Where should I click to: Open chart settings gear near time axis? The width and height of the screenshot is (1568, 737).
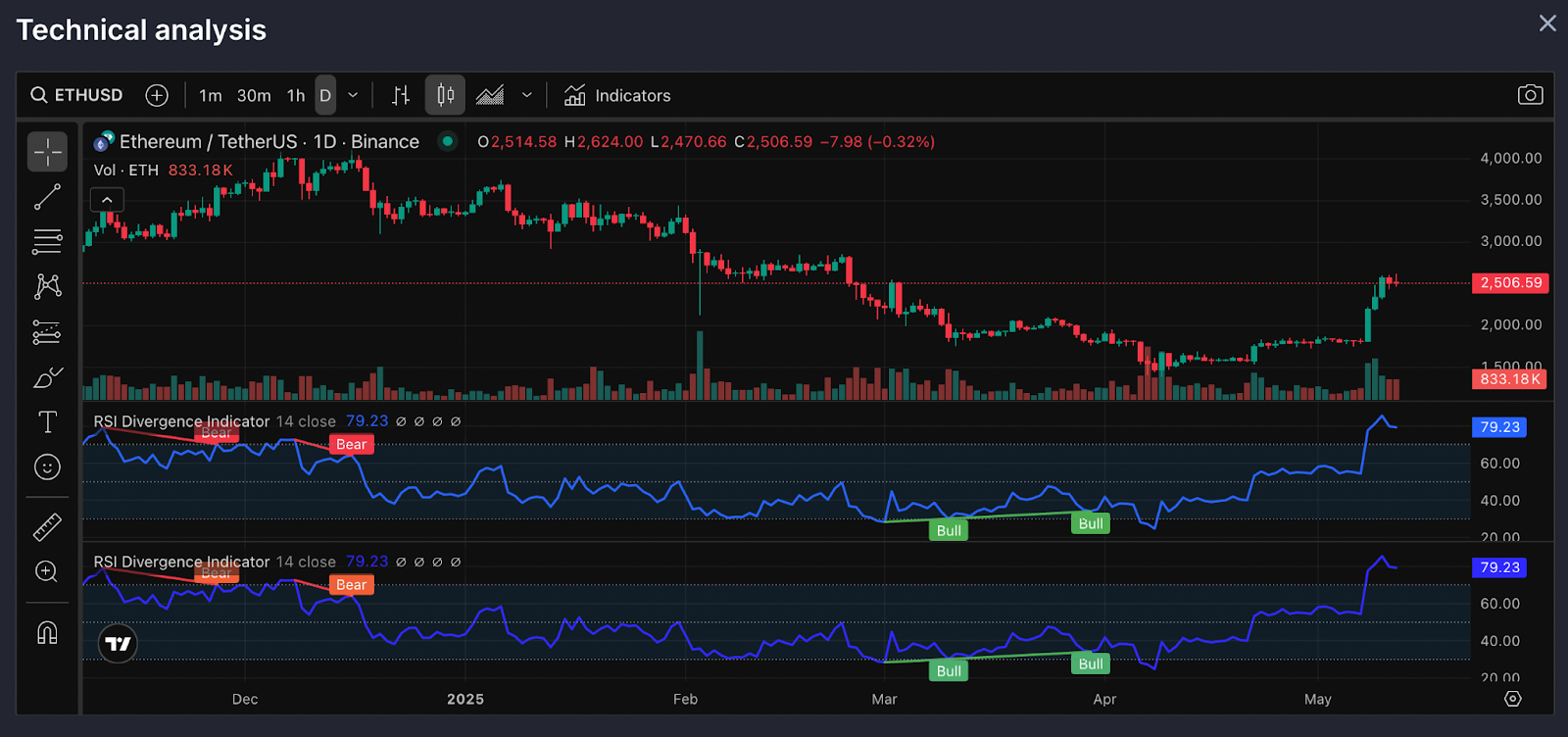coord(1513,699)
